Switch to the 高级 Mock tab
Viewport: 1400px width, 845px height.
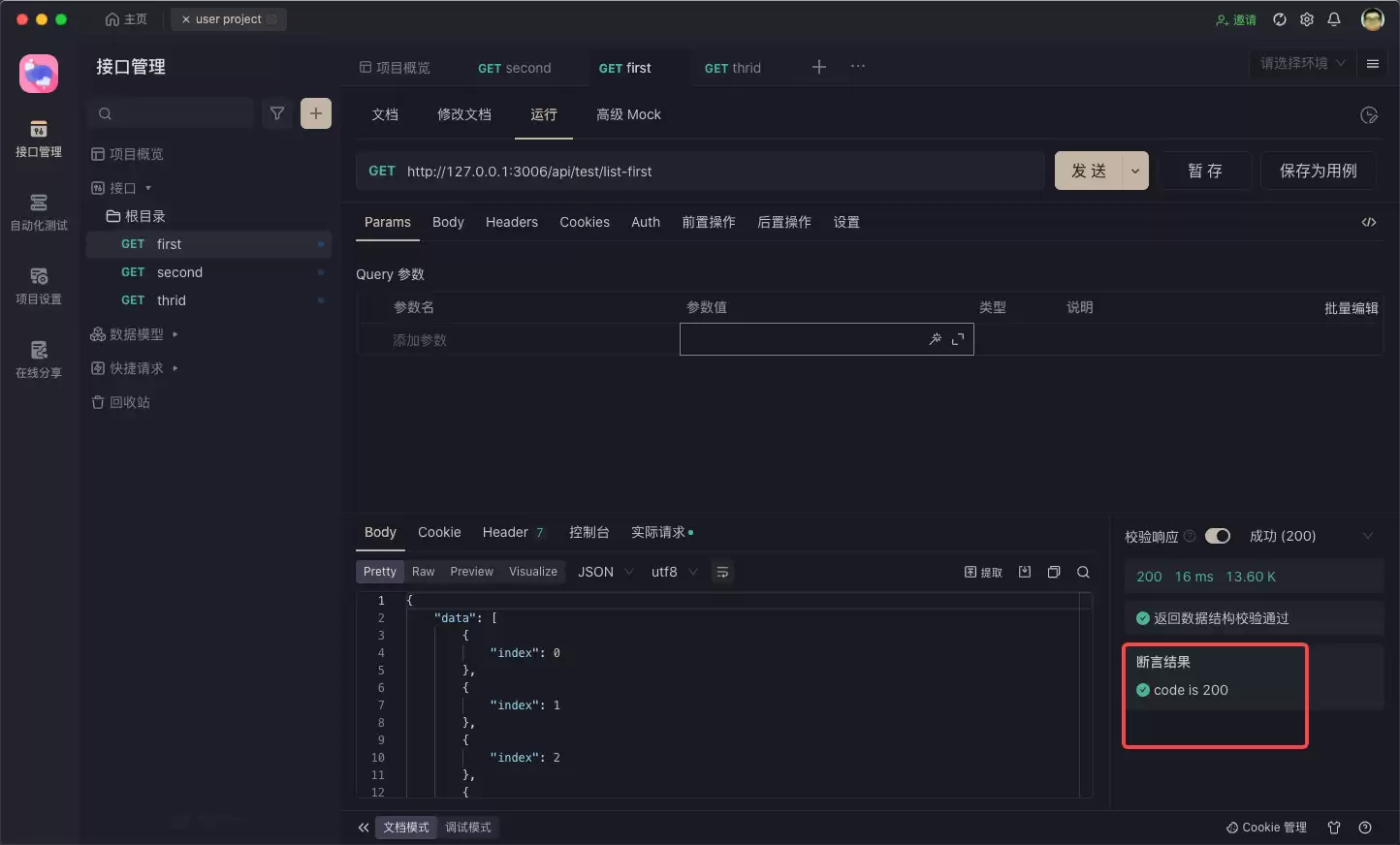628,114
